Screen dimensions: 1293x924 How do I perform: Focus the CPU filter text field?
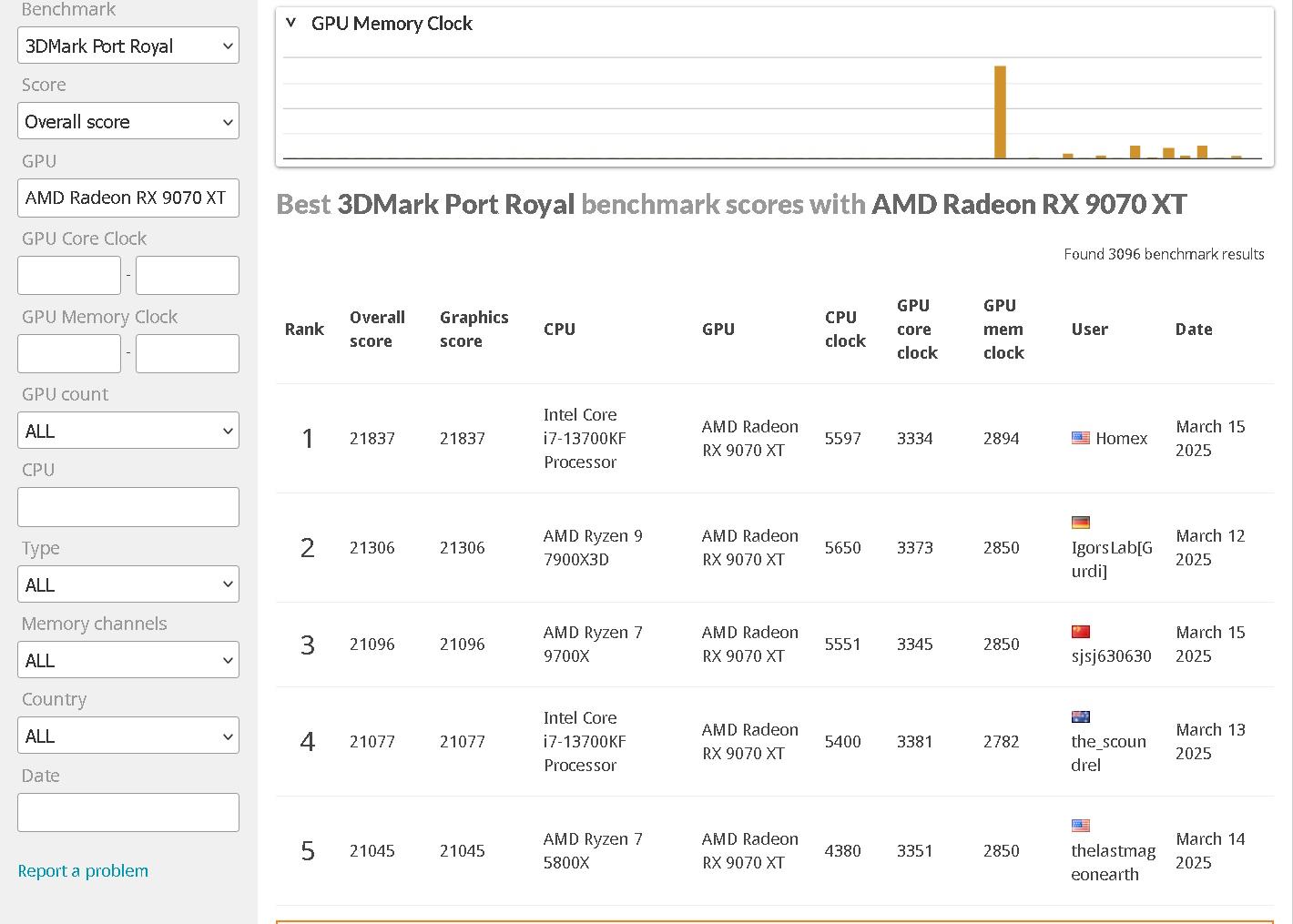coord(128,507)
